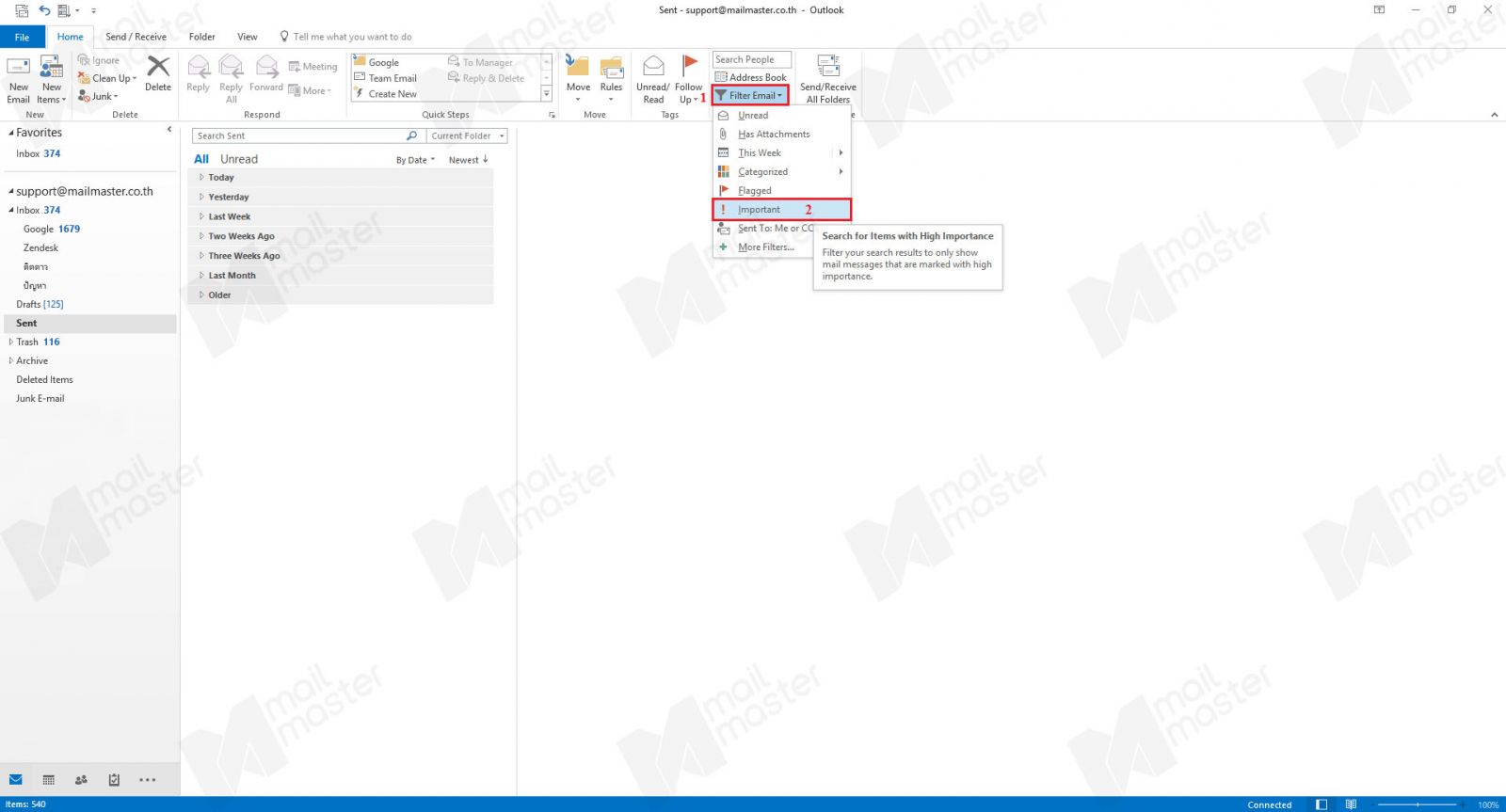The image size is (1506, 812).
Task: Click the Meeting reply button
Action: (x=312, y=67)
